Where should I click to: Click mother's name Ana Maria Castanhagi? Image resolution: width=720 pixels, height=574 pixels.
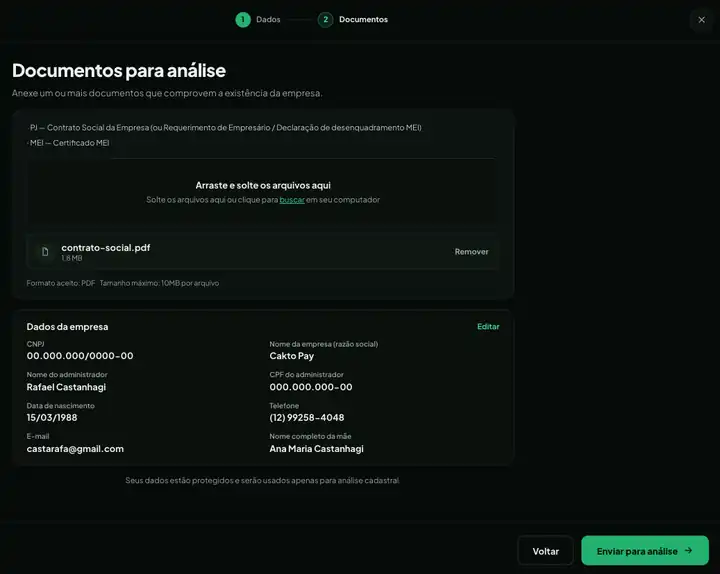tap(316, 449)
